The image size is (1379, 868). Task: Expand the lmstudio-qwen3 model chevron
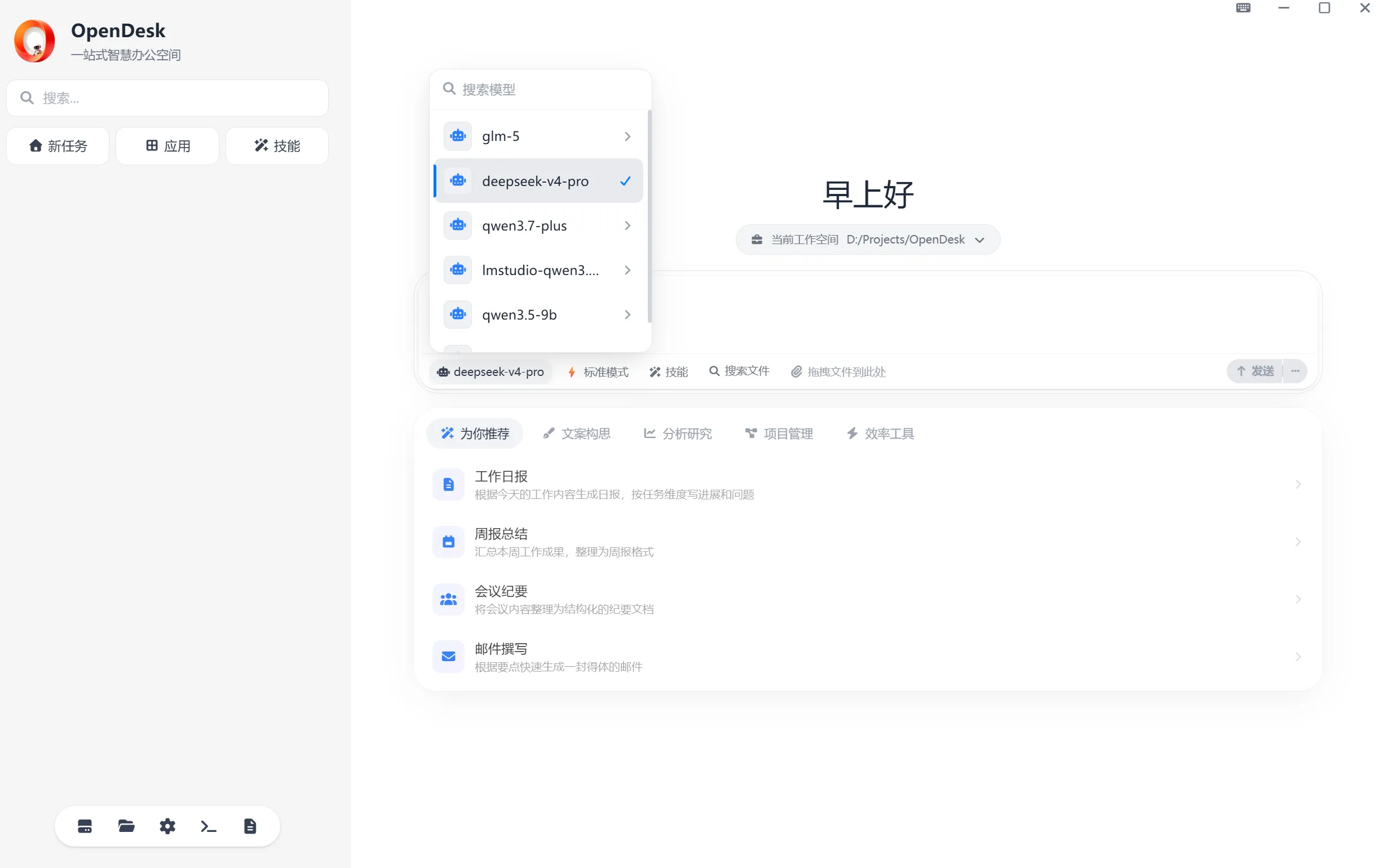click(627, 270)
